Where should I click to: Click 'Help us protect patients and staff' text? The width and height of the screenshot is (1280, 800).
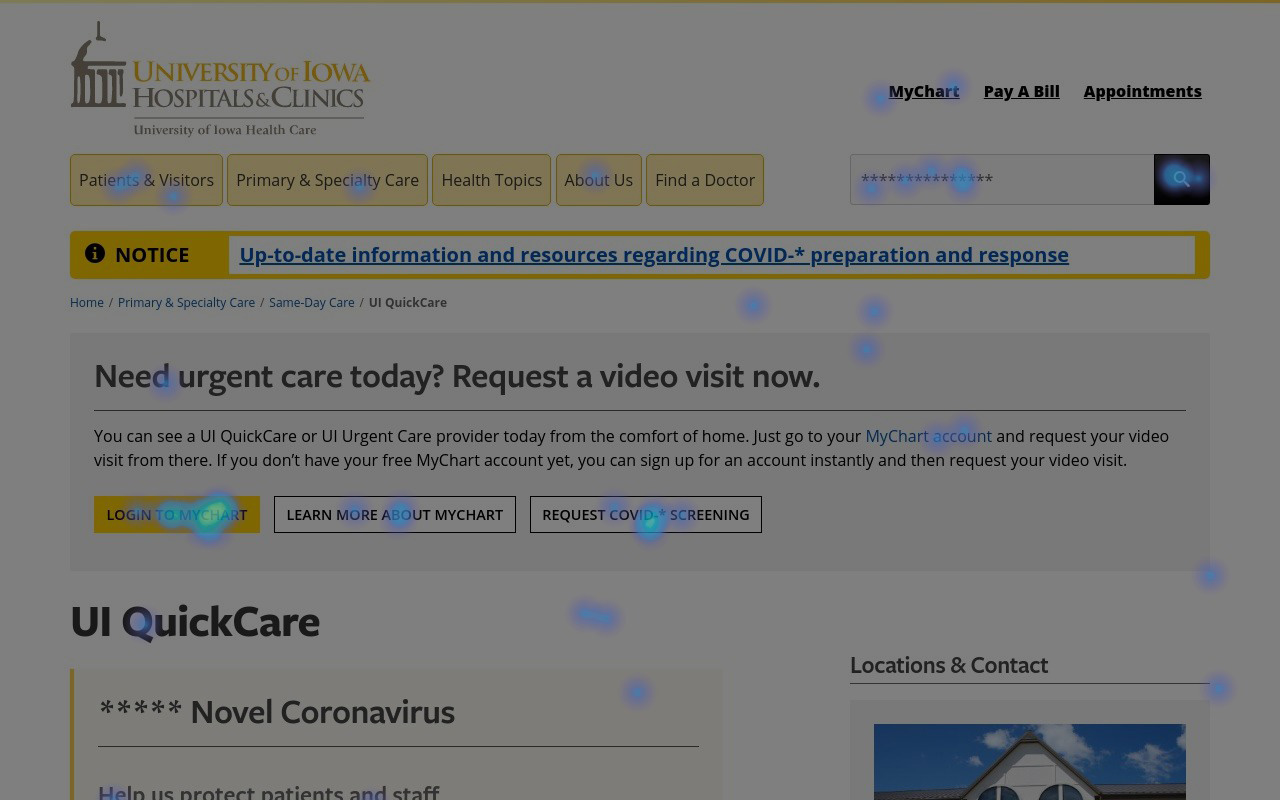(268, 792)
